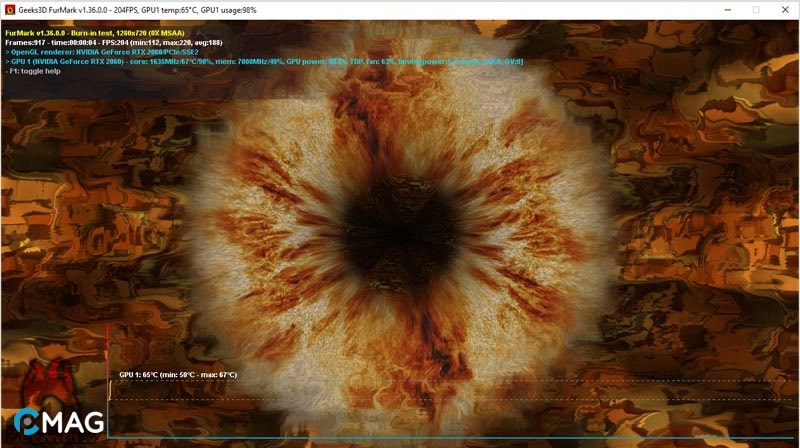
Task: Click the GPU 1 core clock info line
Action: tap(260, 61)
